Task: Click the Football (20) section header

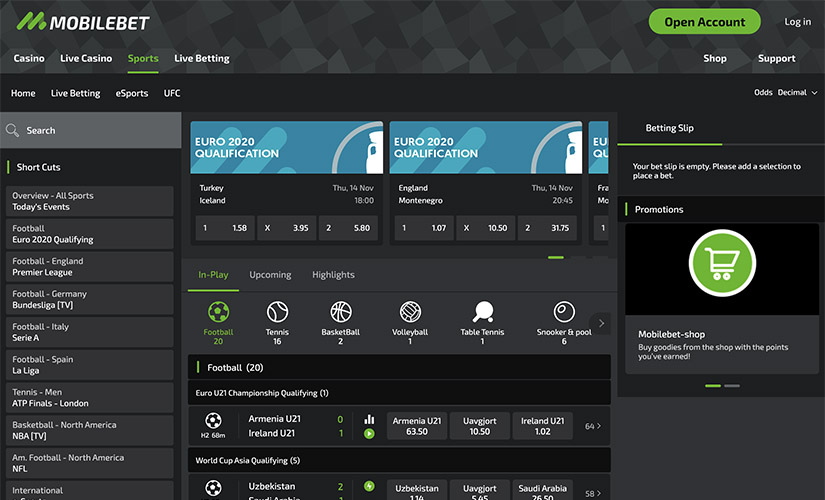Action: (399, 367)
